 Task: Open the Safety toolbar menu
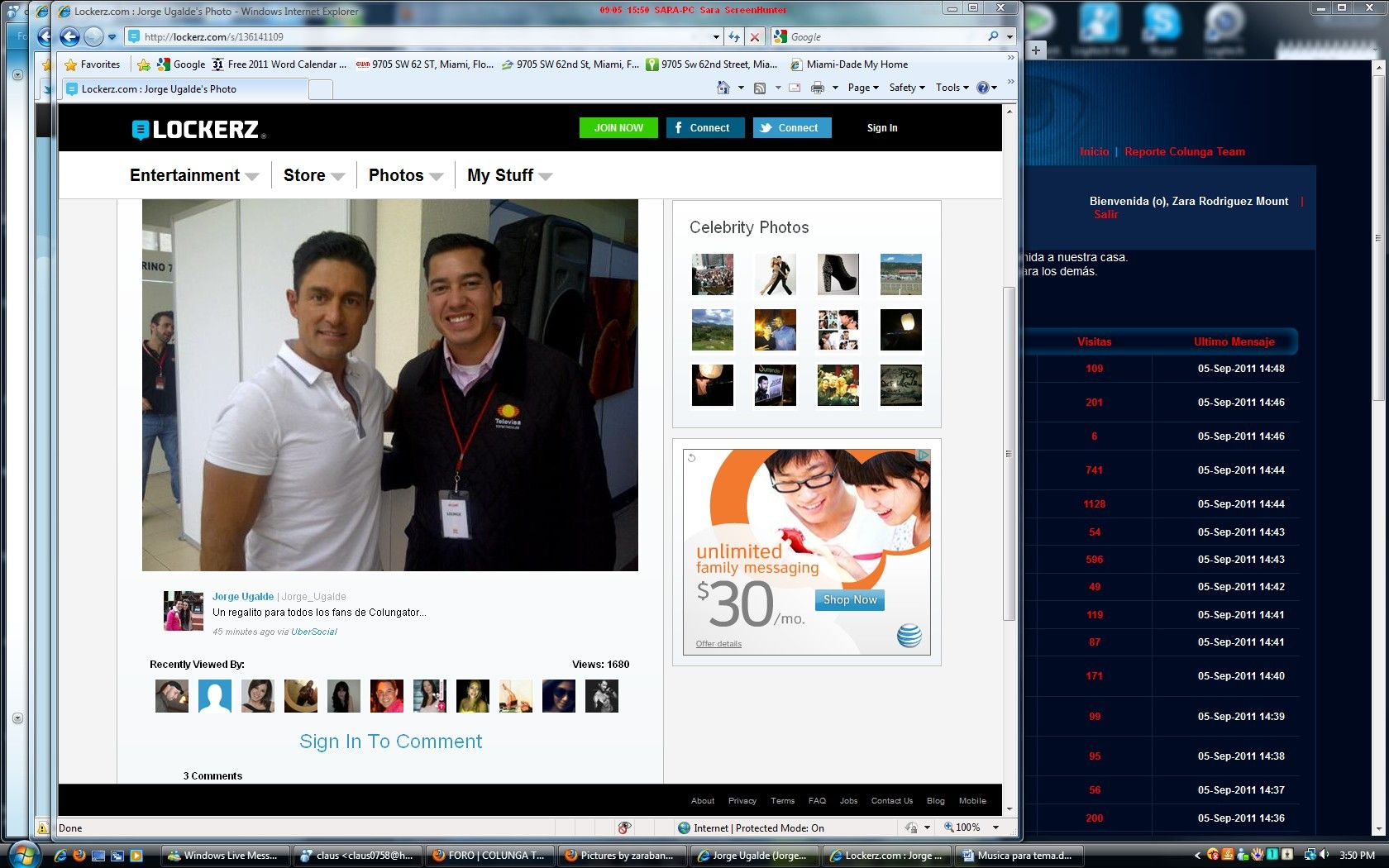tap(906, 88)
